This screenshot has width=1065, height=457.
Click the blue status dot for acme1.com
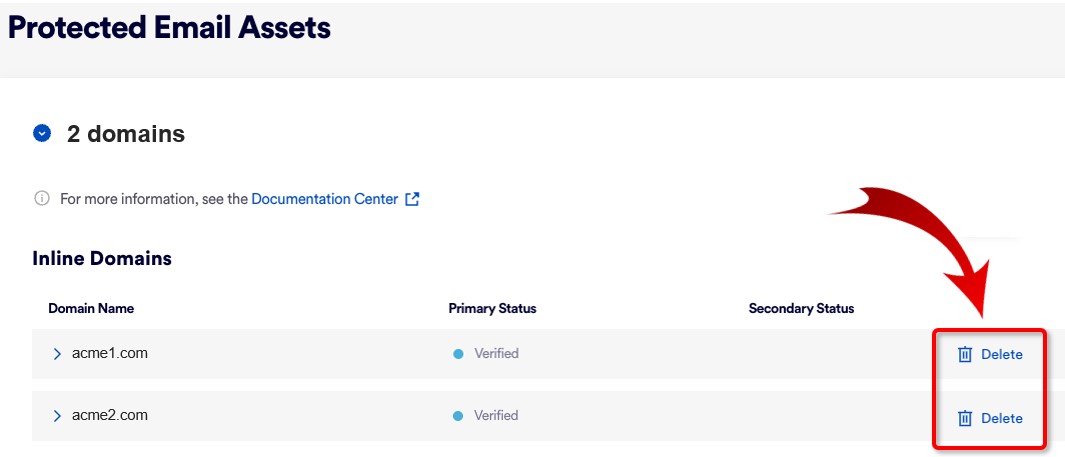[458, 354]
